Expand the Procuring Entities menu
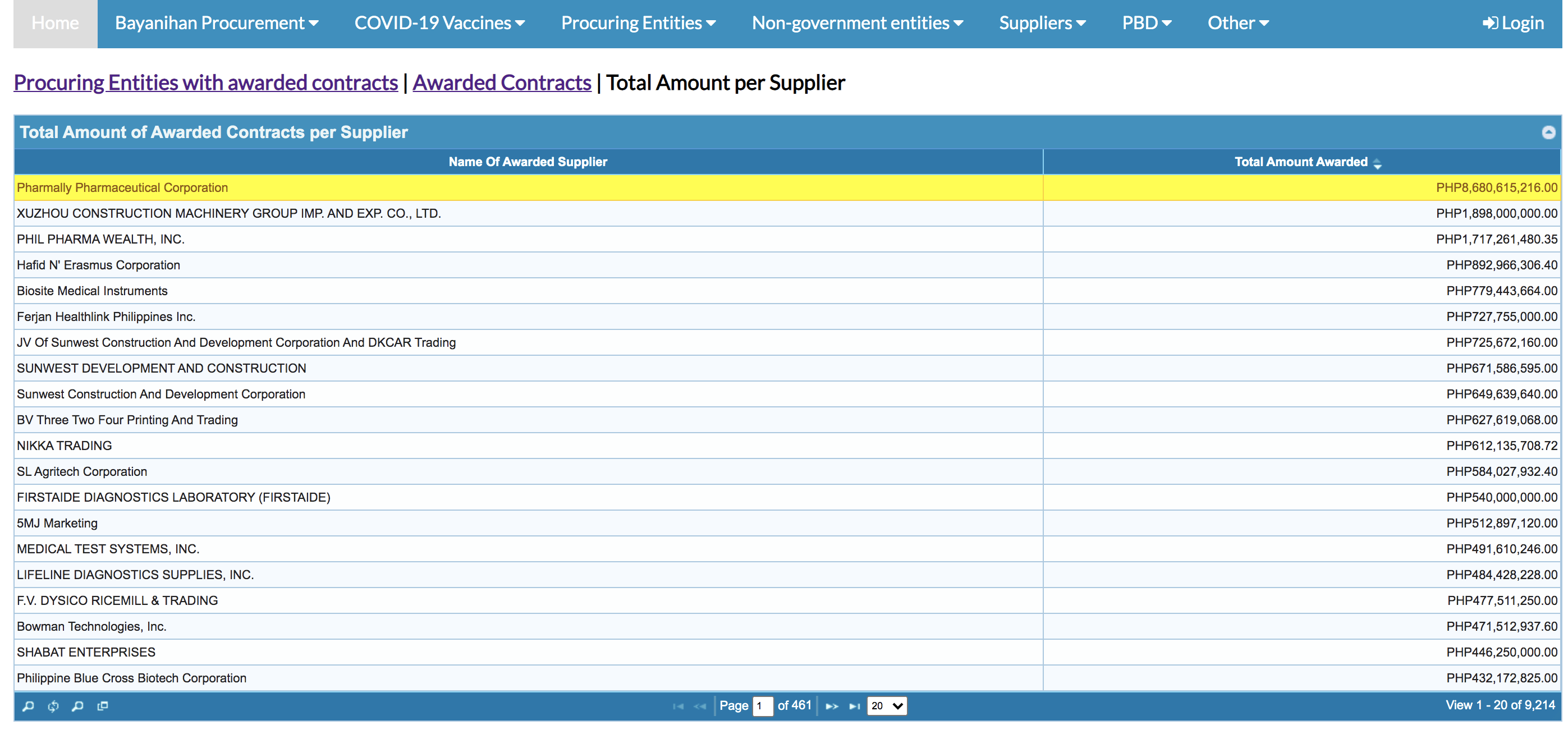The height and width of the screenshot is (734, 1568). click(x=639, y=23)
